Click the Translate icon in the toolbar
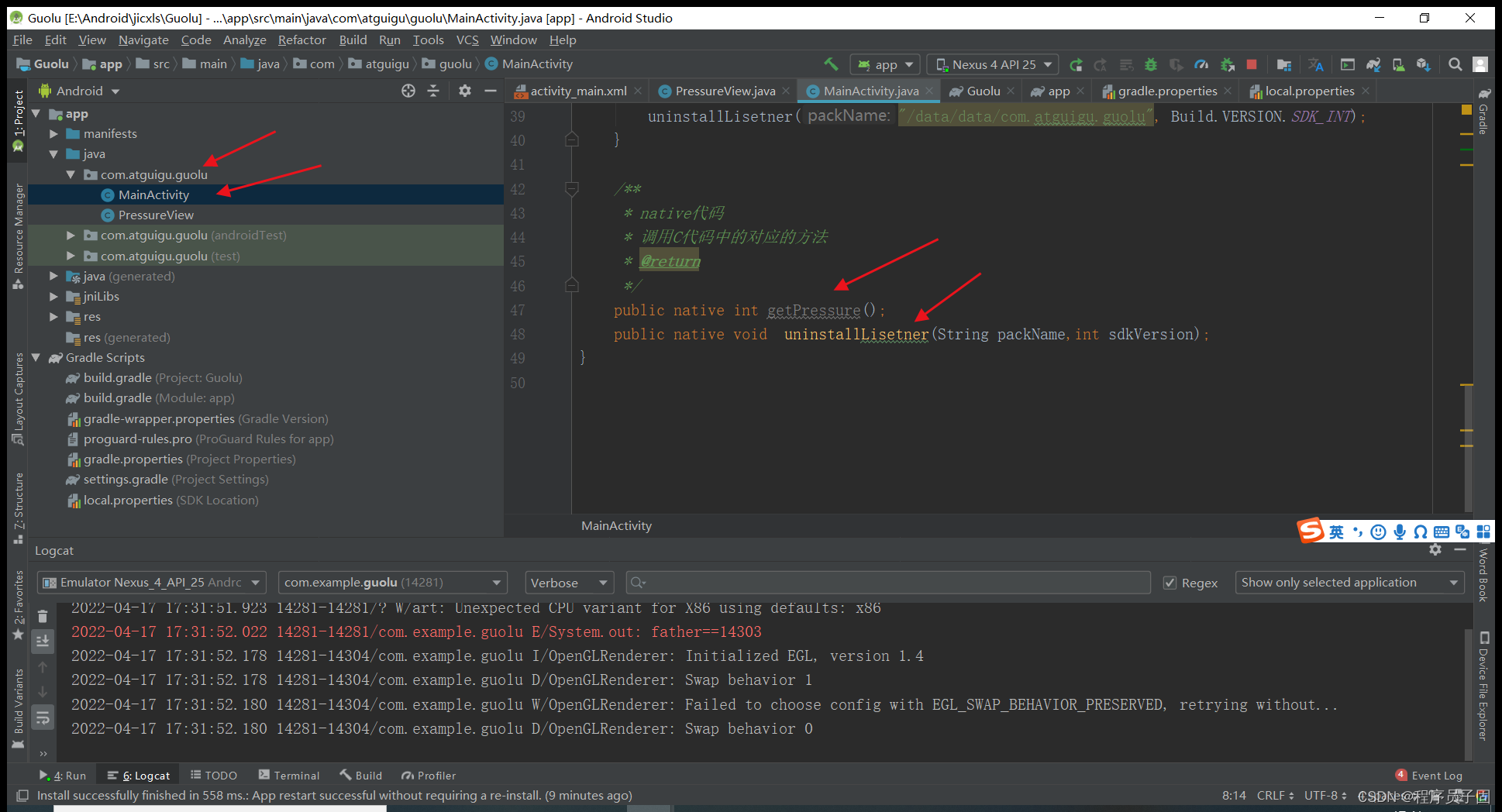 click(1316, 65)
